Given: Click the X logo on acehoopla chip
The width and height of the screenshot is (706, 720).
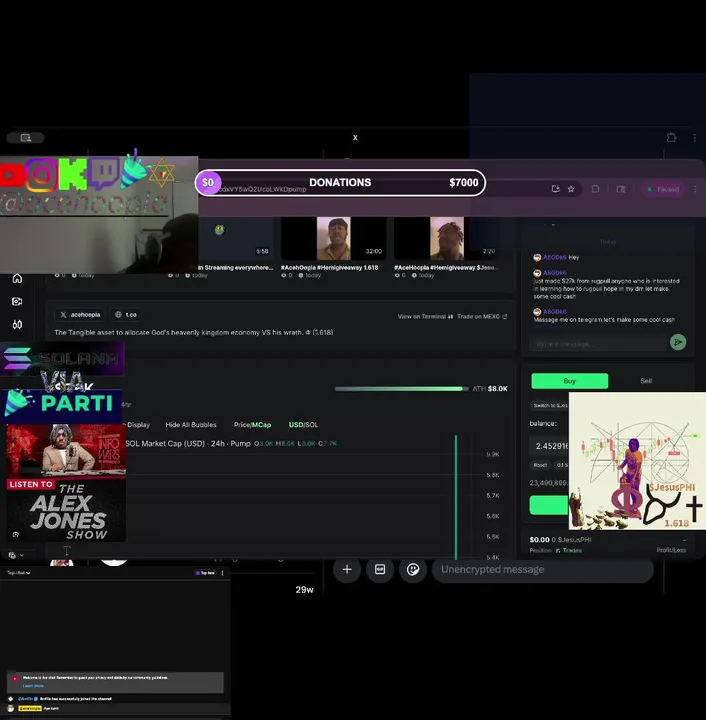Looking at the screenshot, I should (x=63, y=315).
